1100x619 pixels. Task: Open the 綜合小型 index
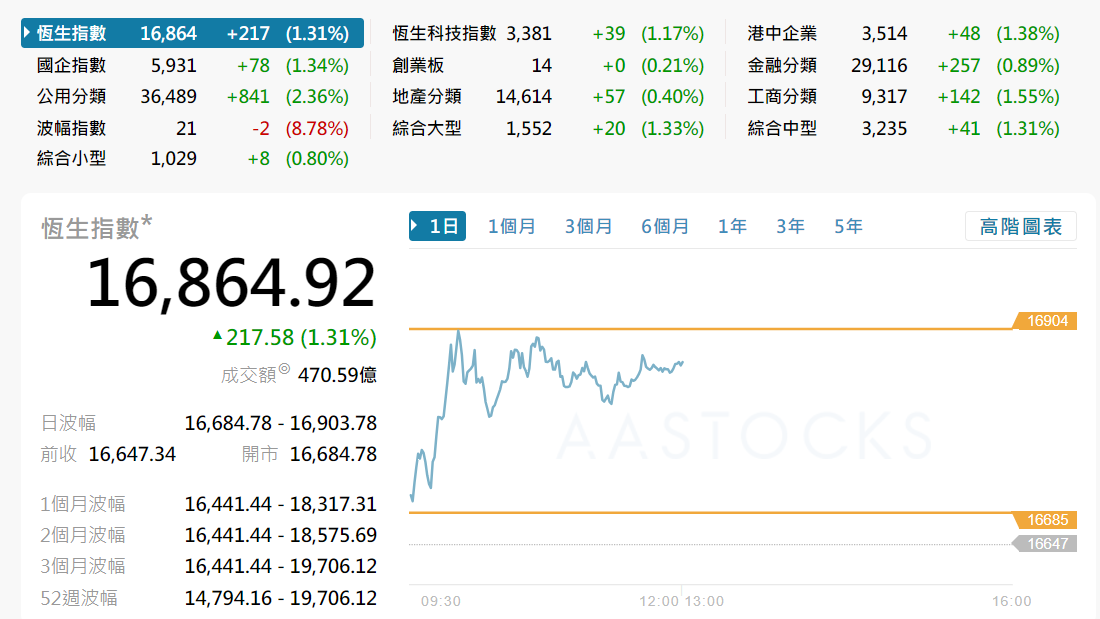pyautogui.click(x=71, y=159)
